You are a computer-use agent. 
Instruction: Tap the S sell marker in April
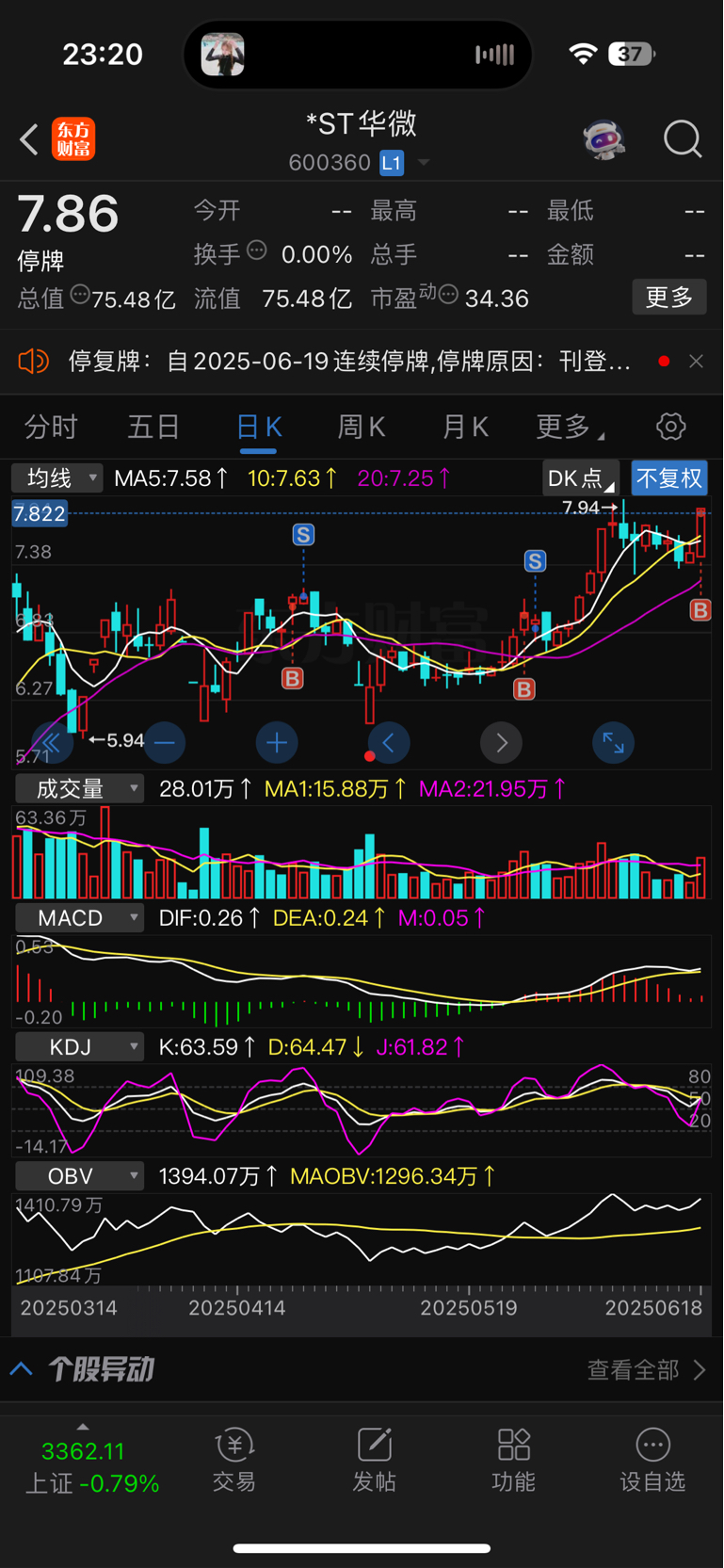(x=303, y=535)
